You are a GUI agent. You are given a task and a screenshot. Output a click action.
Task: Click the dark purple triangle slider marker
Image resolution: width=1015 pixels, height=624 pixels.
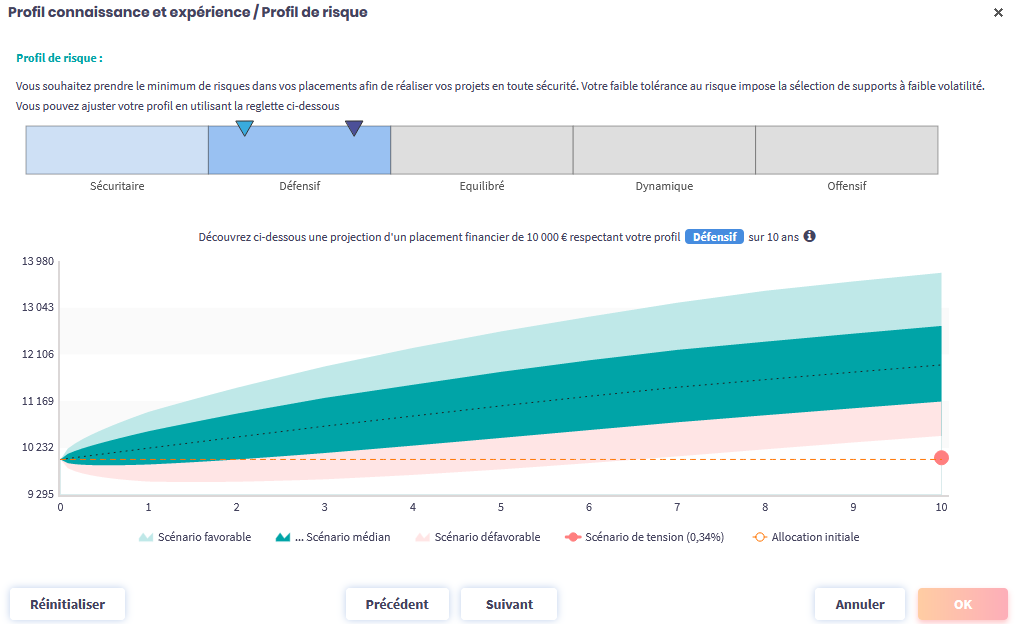pyautogui.click(x=354, y=128)
